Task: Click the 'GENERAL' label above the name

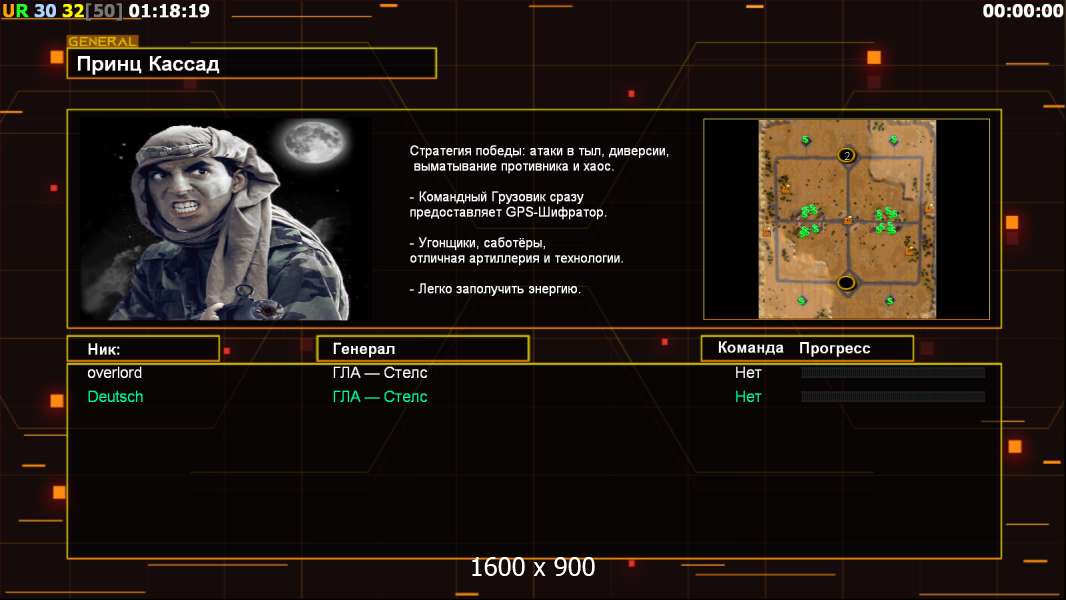Action: click(102, 41)
